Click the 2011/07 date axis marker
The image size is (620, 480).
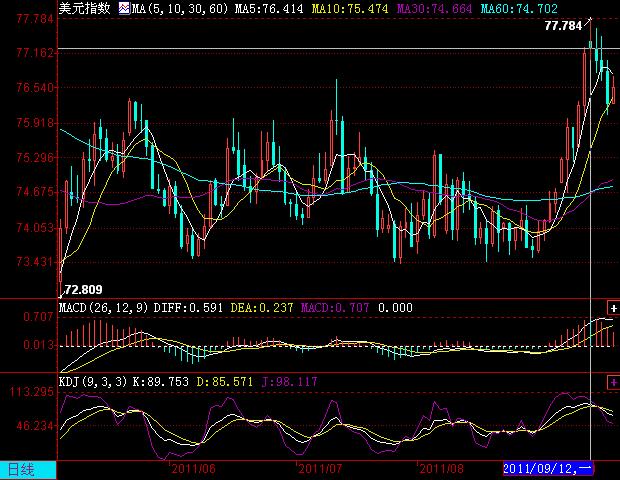pyautogui.click(x=320, y=469)
